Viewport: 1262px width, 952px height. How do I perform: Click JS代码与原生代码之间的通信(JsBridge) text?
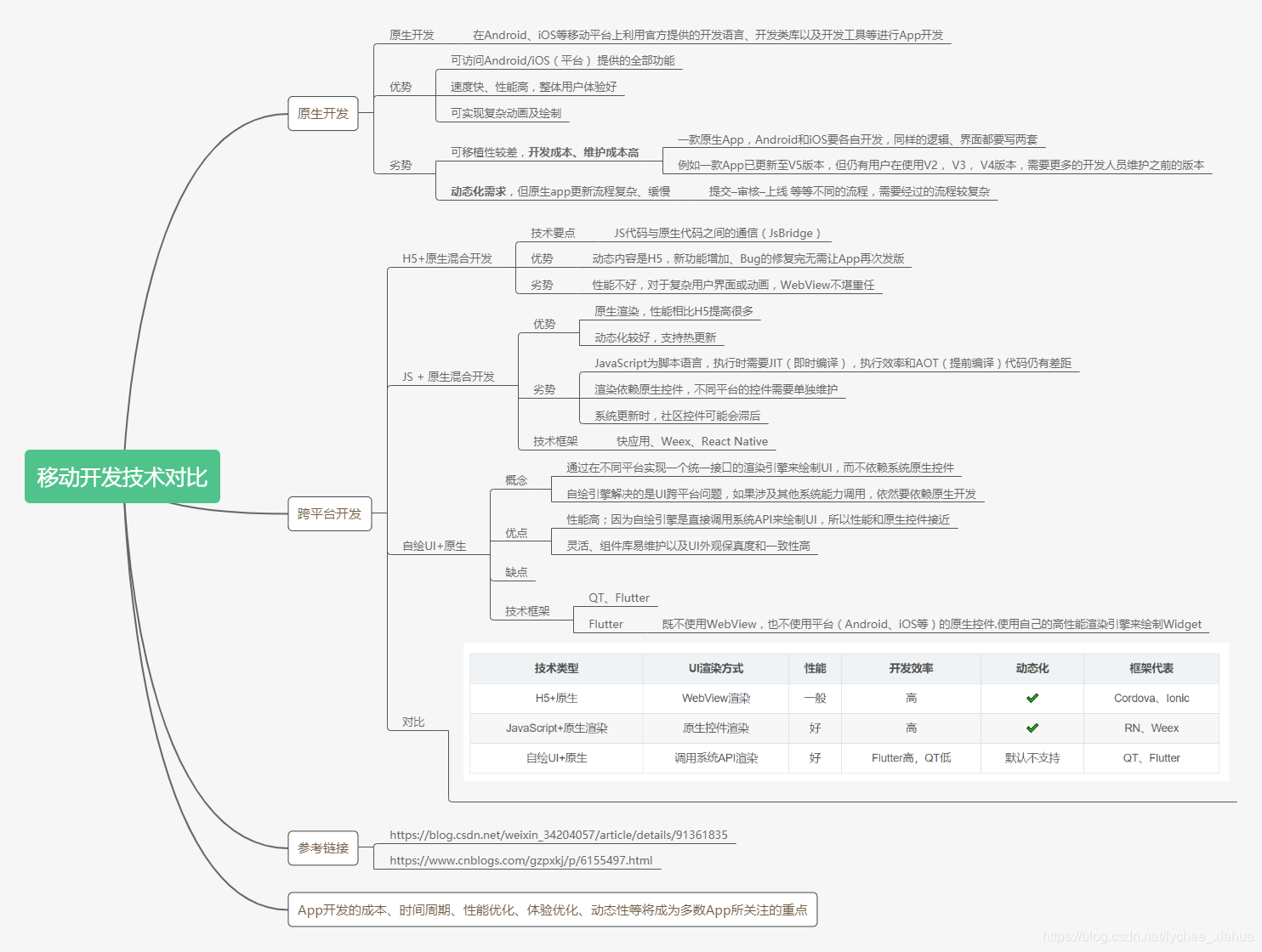[718, 233]
